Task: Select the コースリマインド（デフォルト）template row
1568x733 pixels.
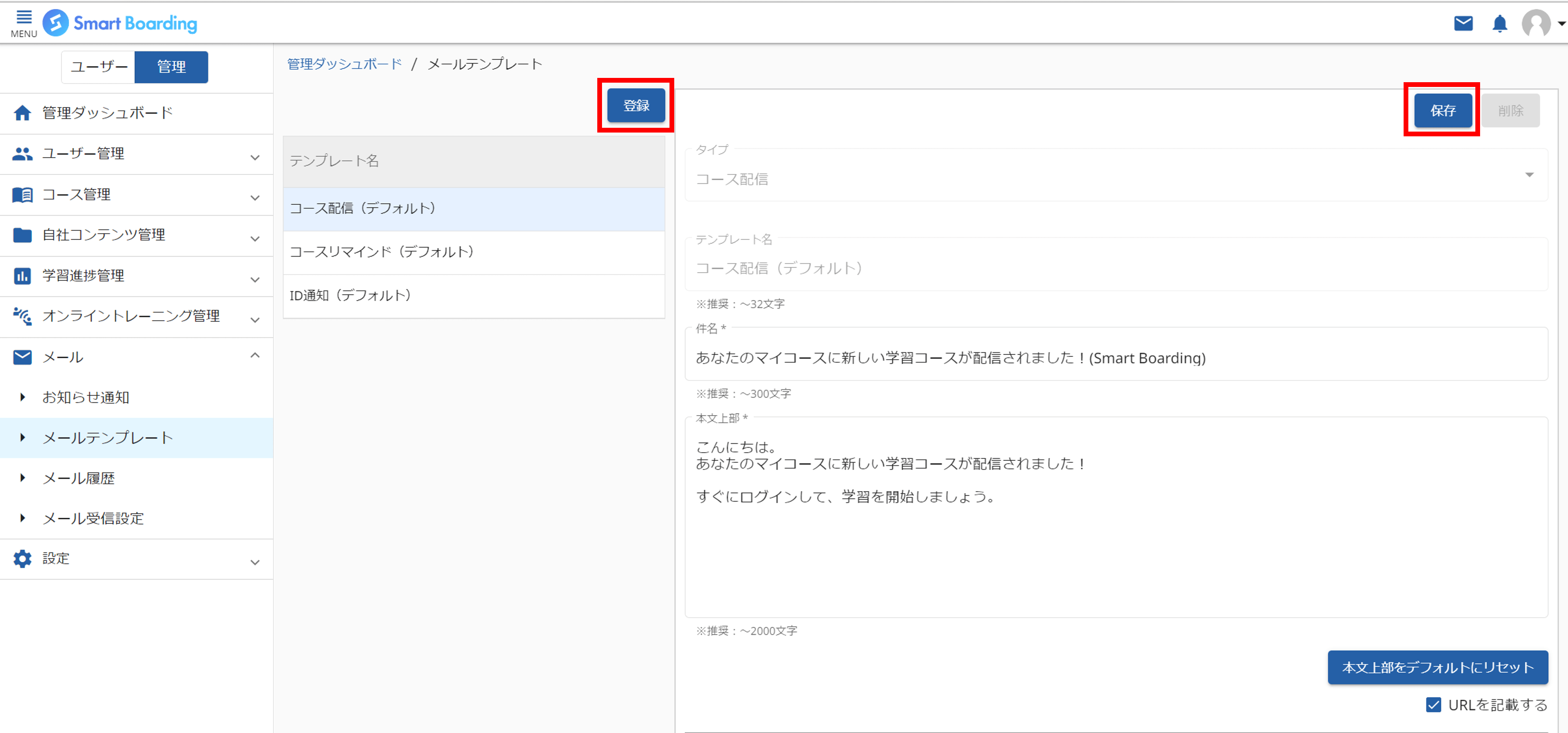Action: 474,252
